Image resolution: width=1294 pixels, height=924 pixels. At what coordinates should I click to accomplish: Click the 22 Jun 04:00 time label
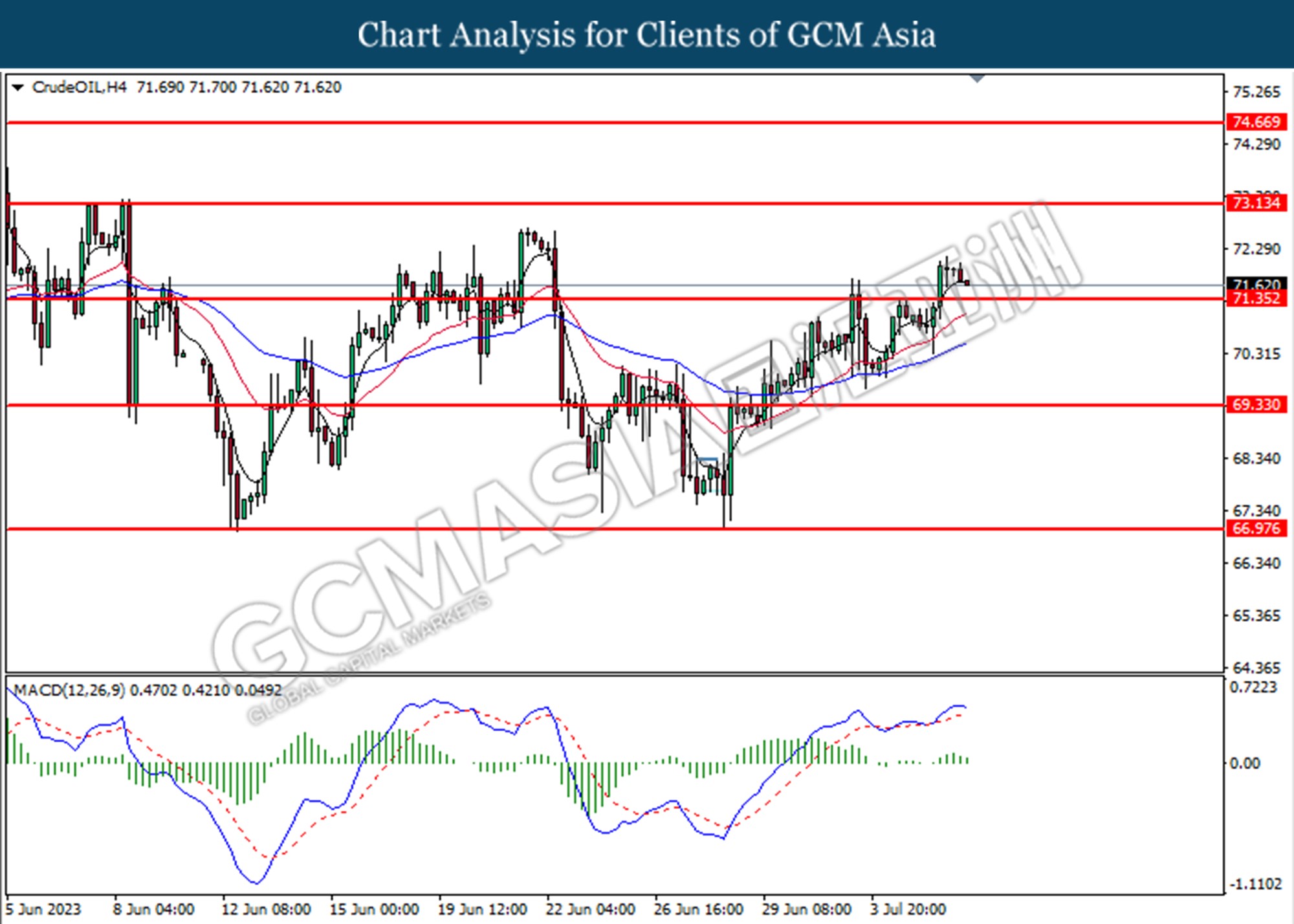590,909
